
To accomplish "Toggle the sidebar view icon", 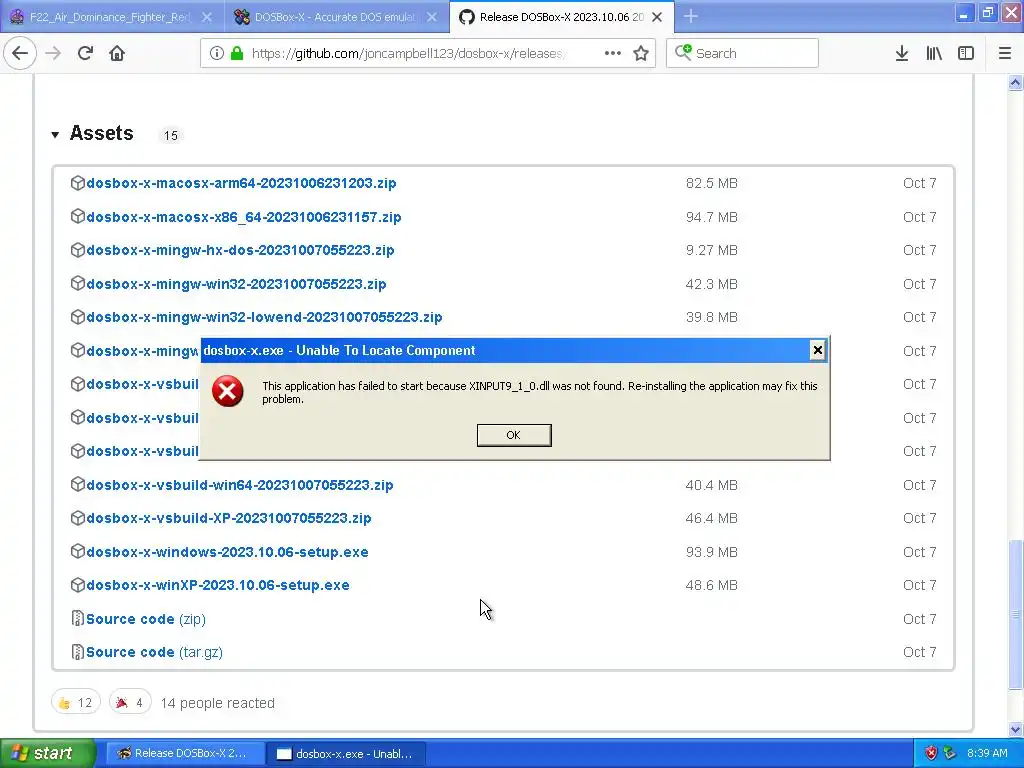I will (x=966, y=54).
